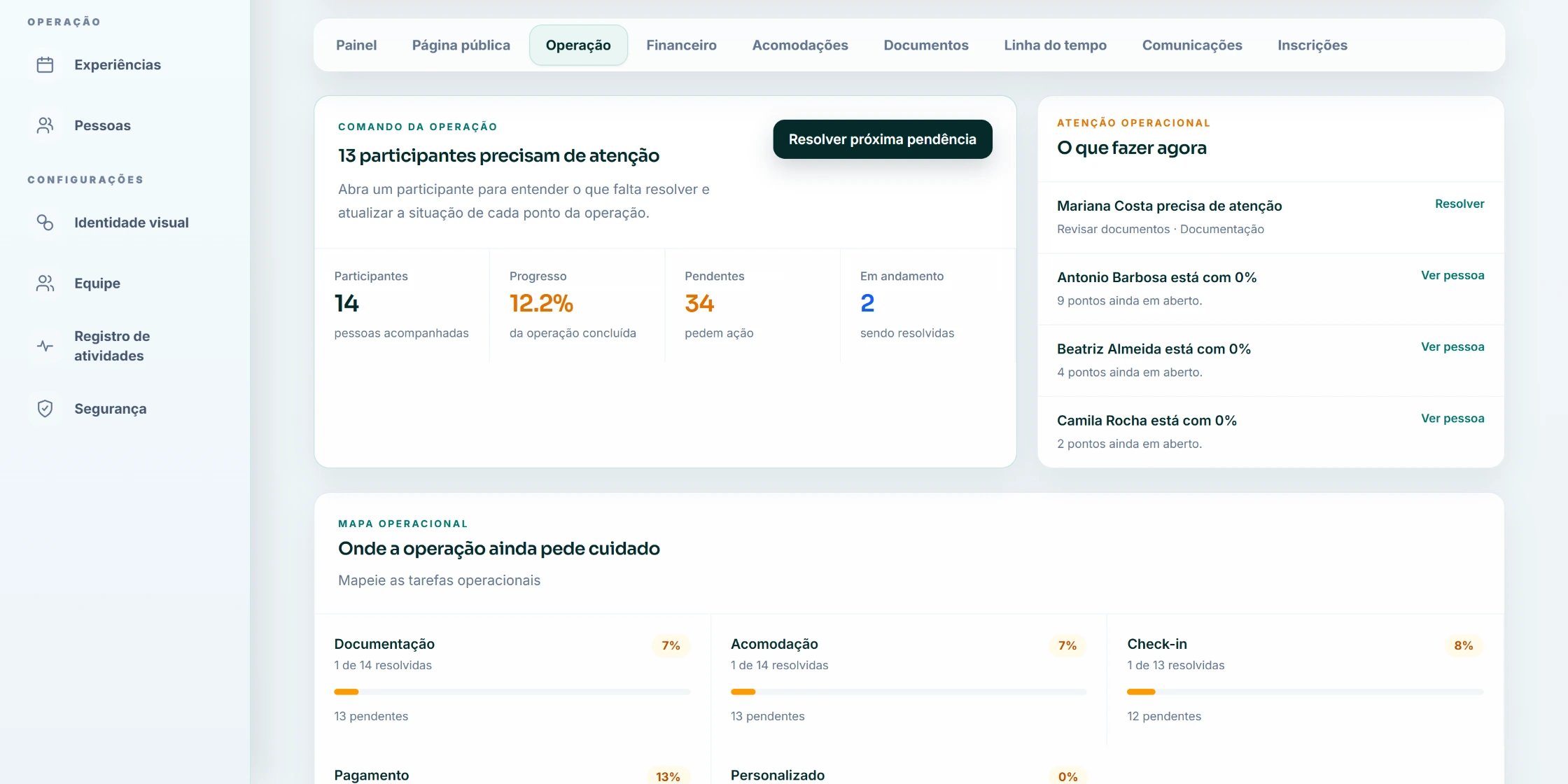Open Registro de atividades pulse icon

coord(45,346)
